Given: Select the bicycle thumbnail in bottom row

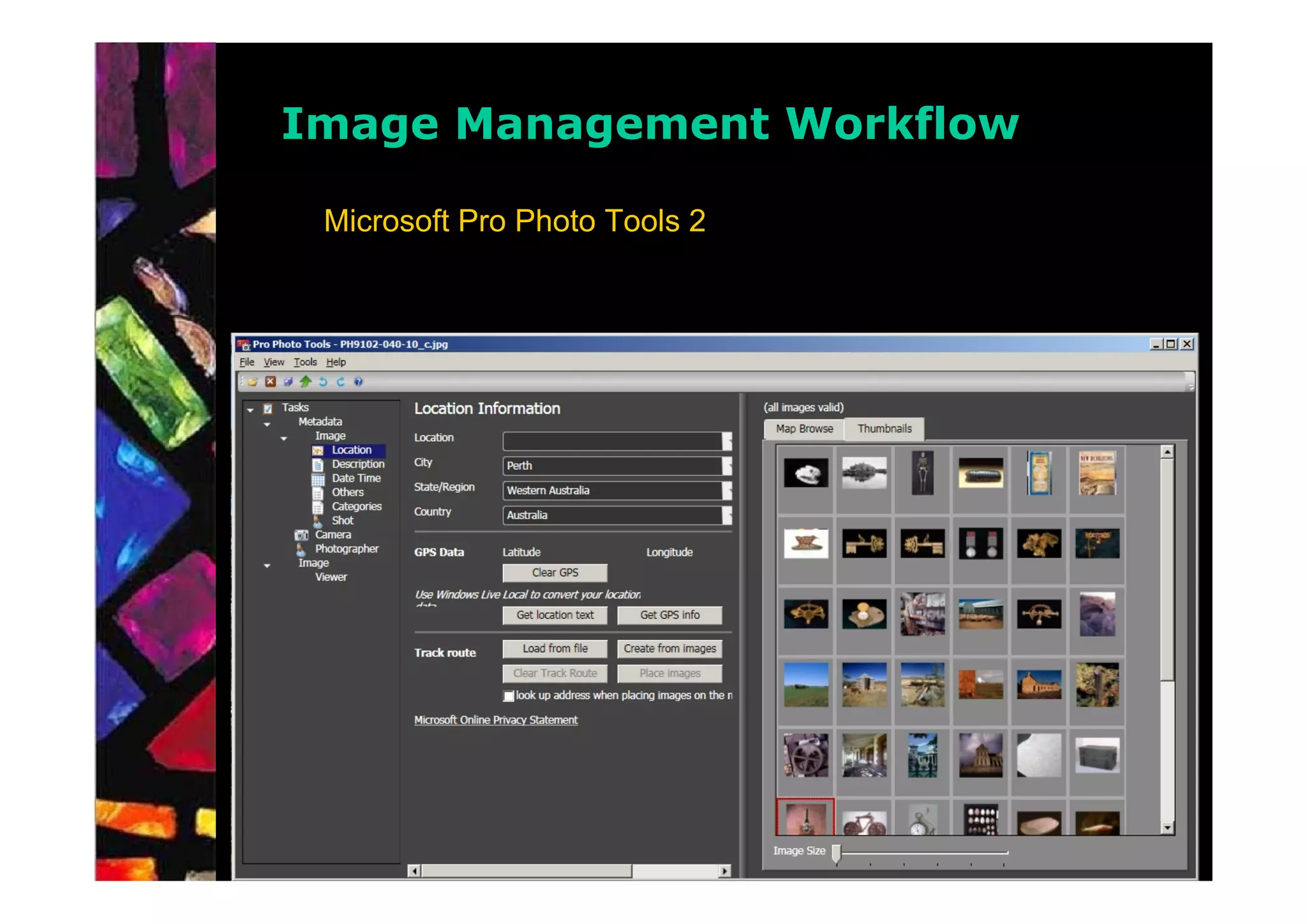Looking at the screenshot, I should pyautogui.click(x=864, y=823).
